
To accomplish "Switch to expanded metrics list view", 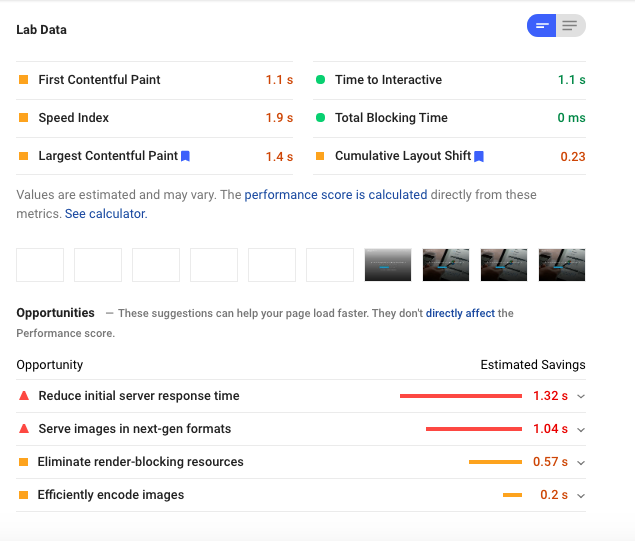I will [571, 26].
